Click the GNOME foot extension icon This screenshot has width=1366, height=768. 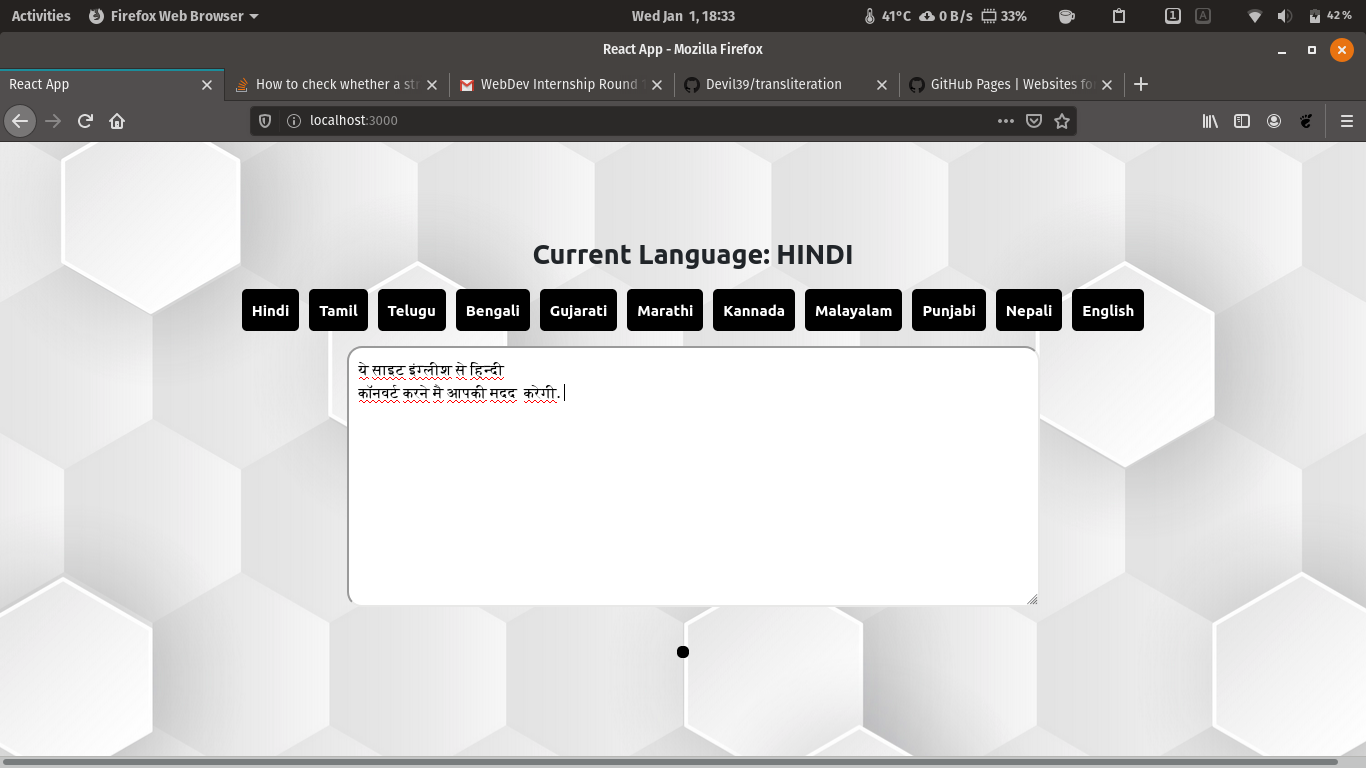click(x=1306, y=120)
